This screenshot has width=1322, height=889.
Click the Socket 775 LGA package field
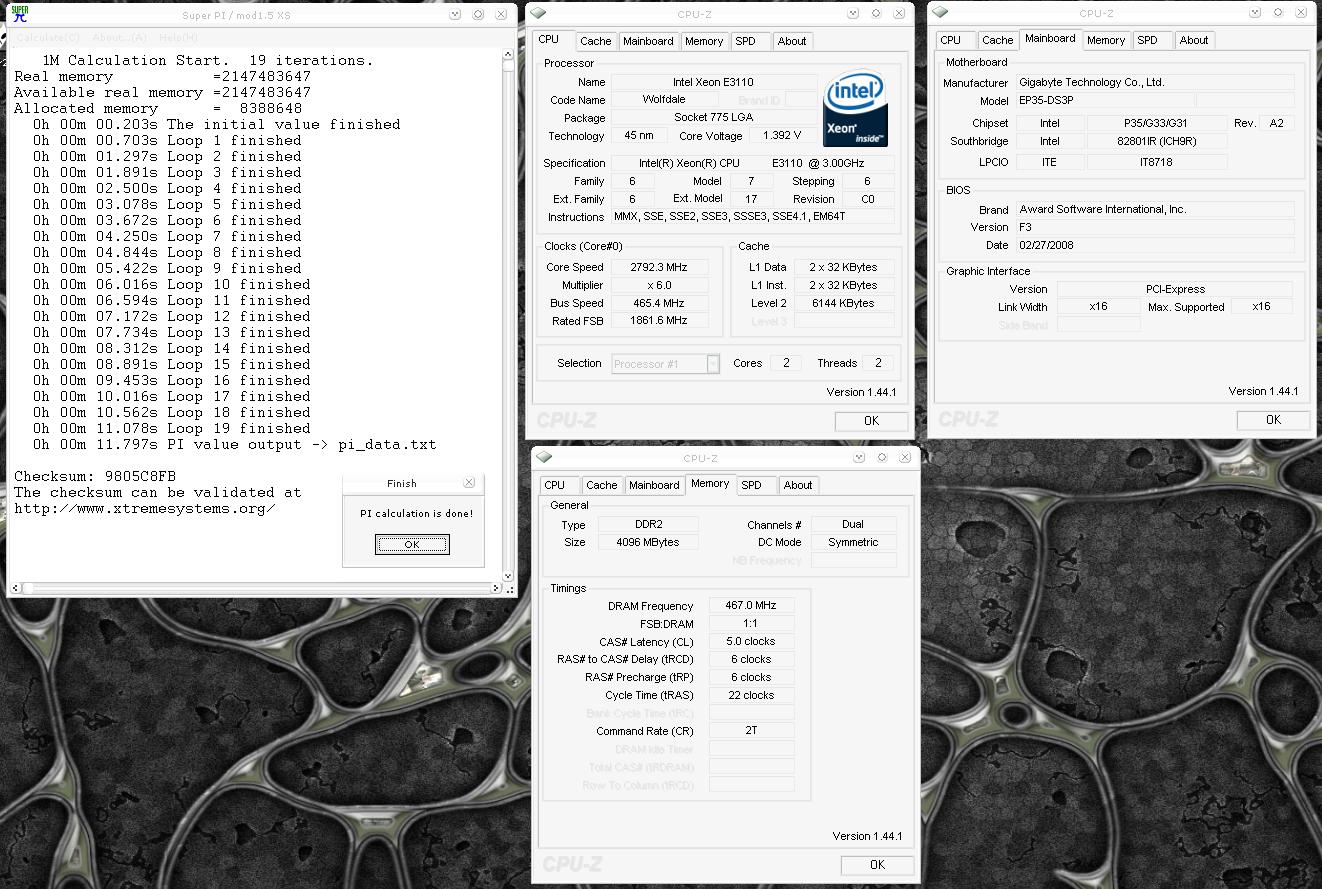[713, 118]
